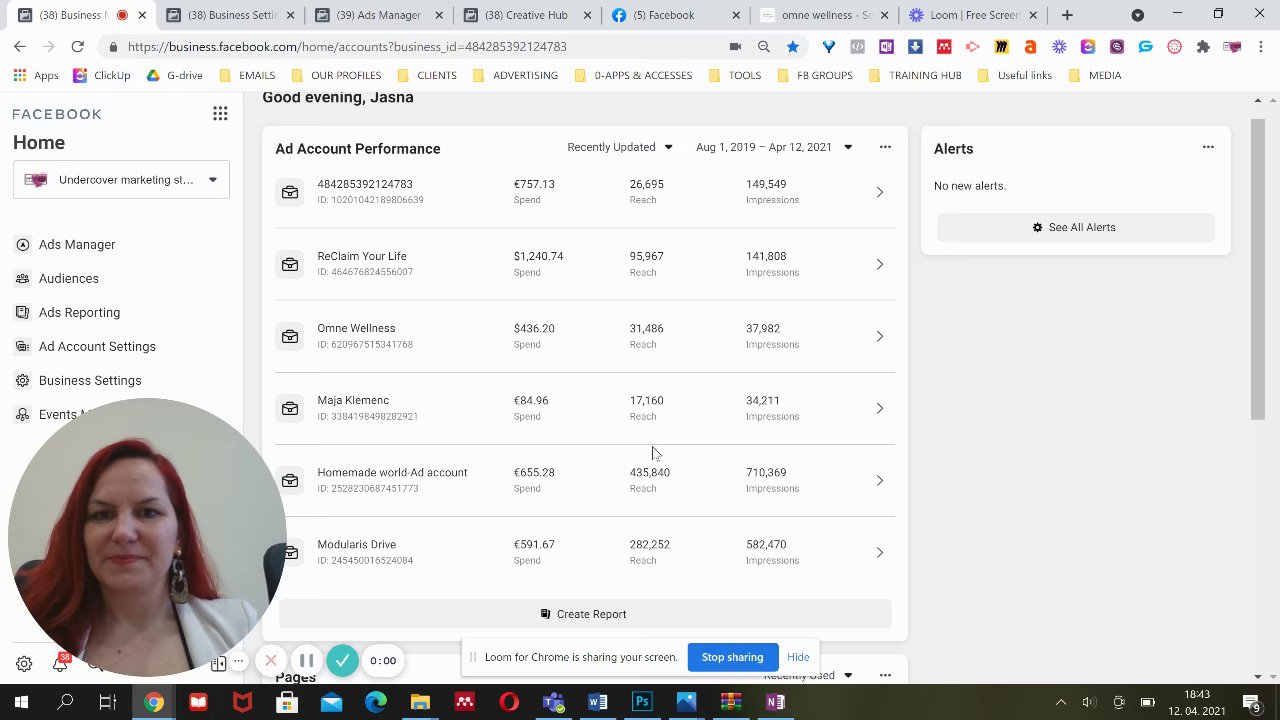Open a new browser tab

(x=1067, y=15)
